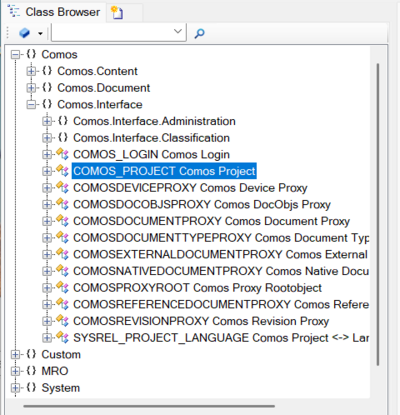Select COMOSDEVICEPROXY Comos Device Proxy
Viewport: 400px width, 415px height.
click(190, 188)
